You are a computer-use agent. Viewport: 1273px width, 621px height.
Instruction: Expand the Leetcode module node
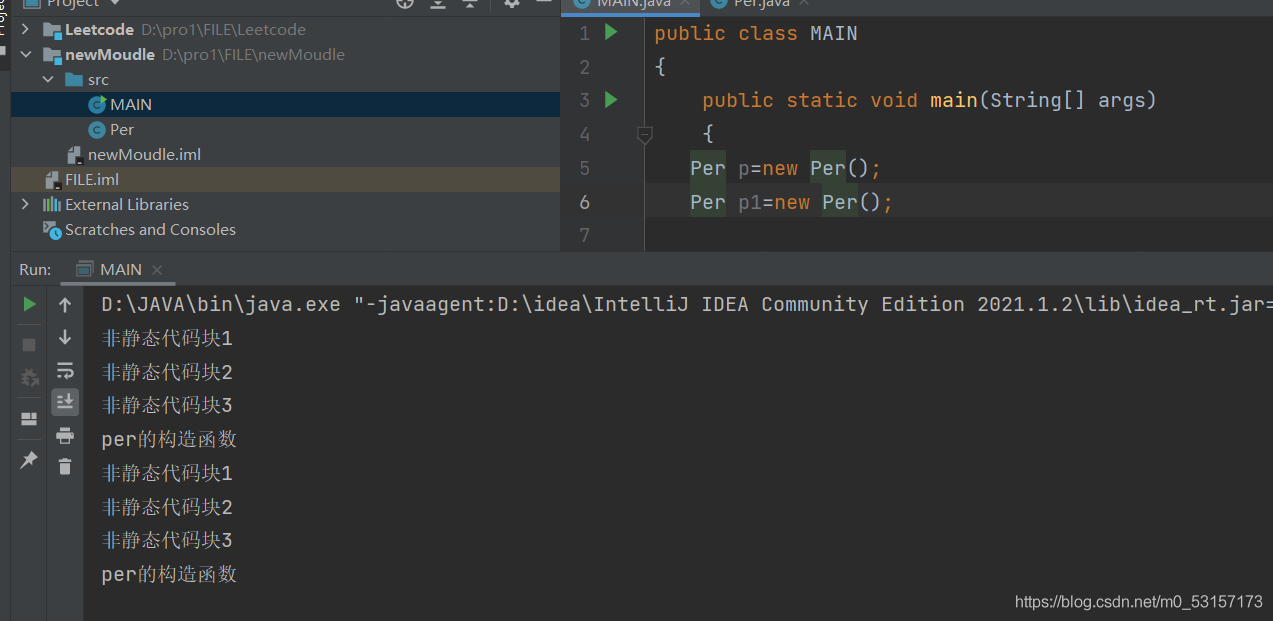(x=26, y=29)
